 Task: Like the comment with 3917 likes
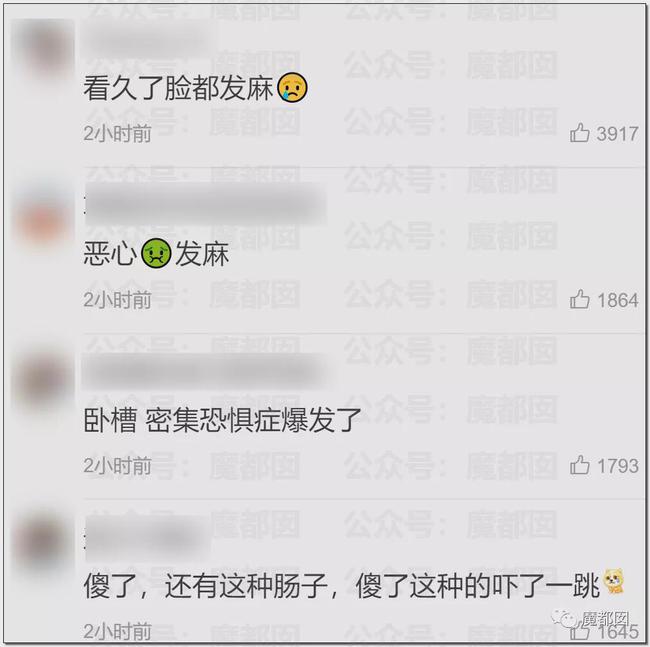[x=580, y=133]
